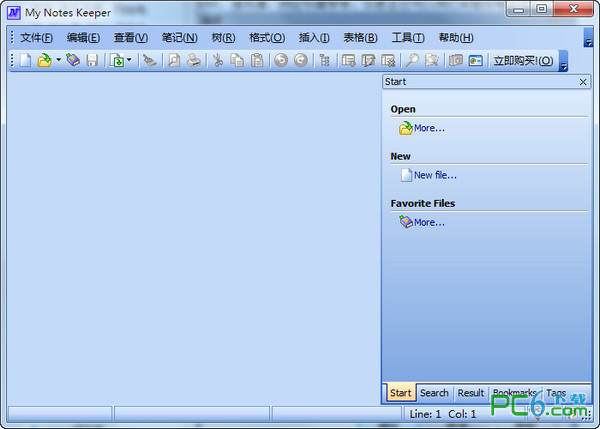Click 立即购买!(O) buy now button
This screenshot has height=429, width=600.
point(523,60)
